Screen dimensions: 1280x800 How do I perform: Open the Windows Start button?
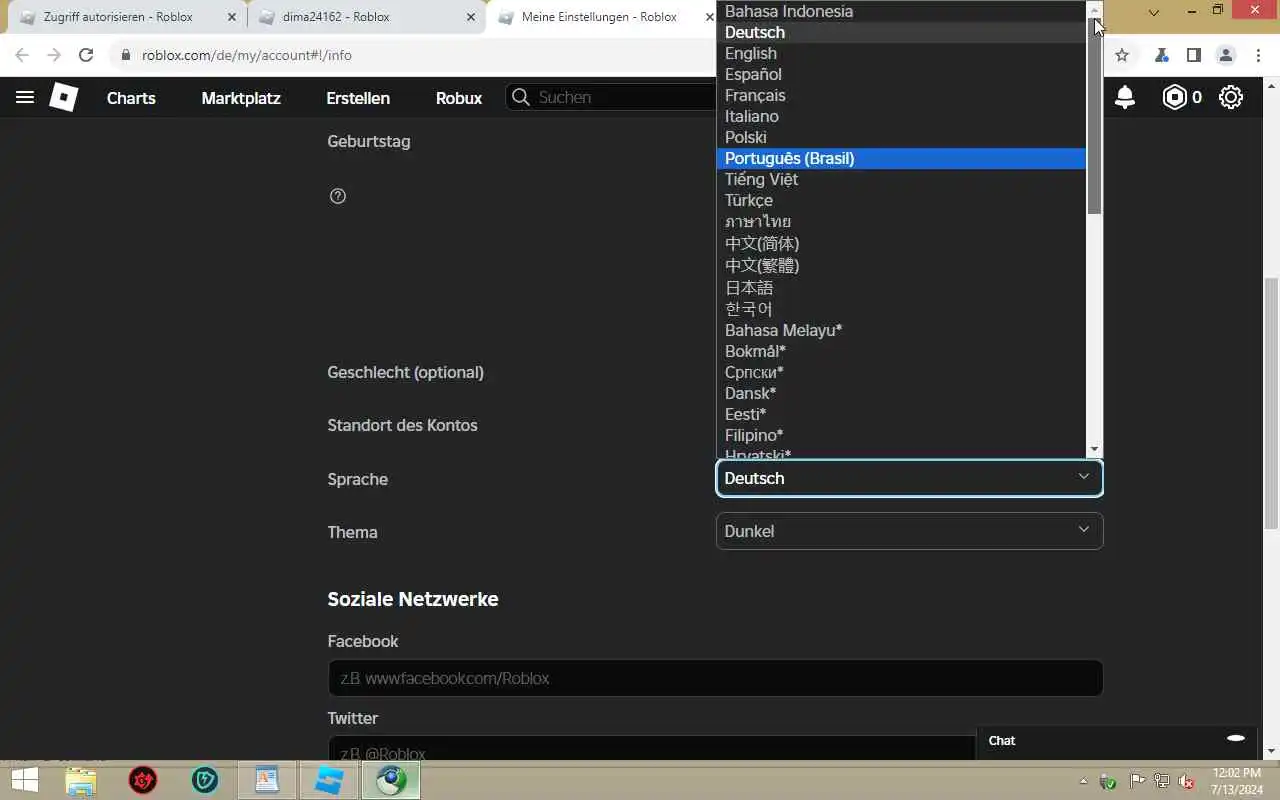coord(24,780)
